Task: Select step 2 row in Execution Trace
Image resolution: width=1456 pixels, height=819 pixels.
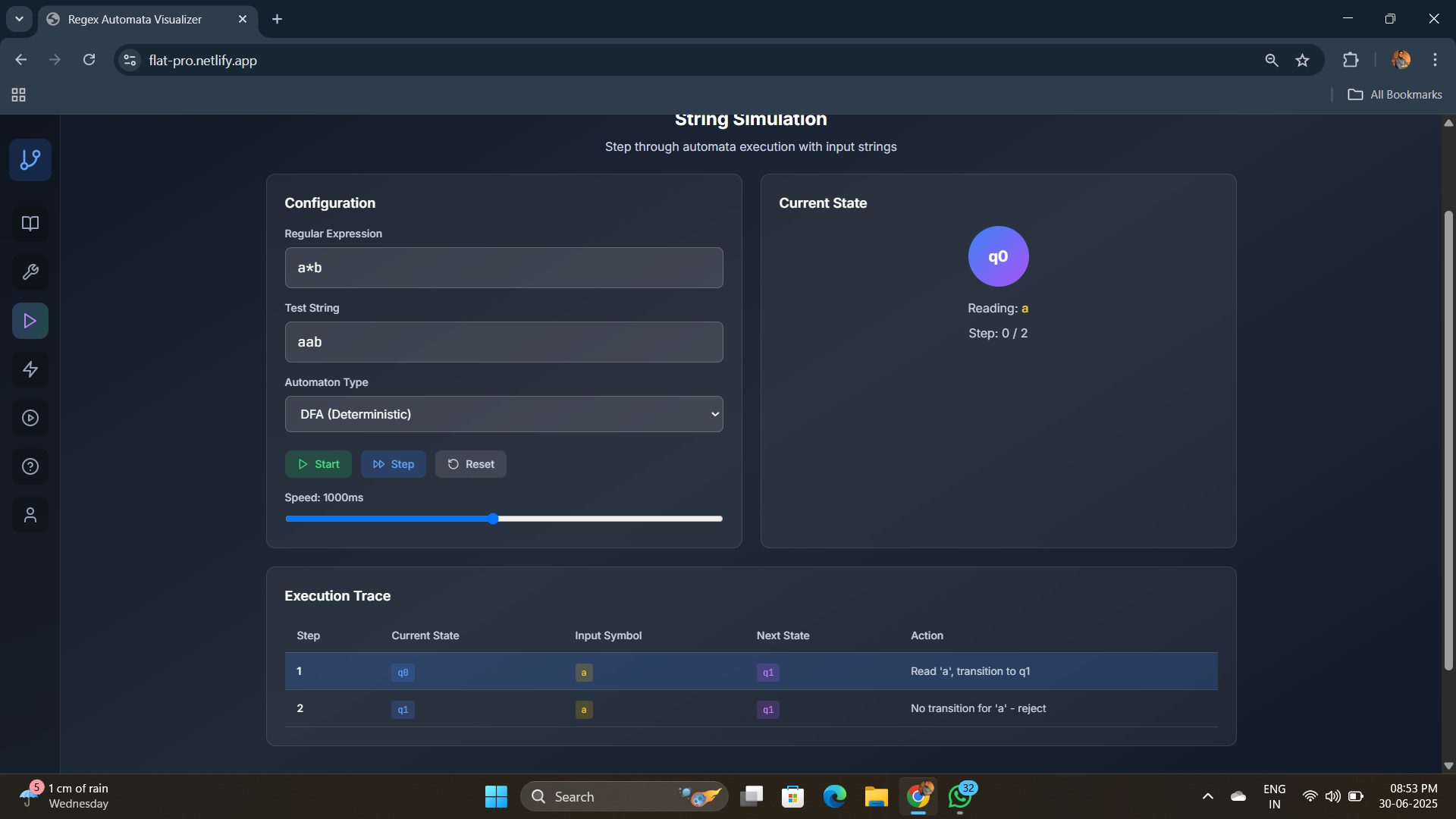Action: (x=751, y=708)
